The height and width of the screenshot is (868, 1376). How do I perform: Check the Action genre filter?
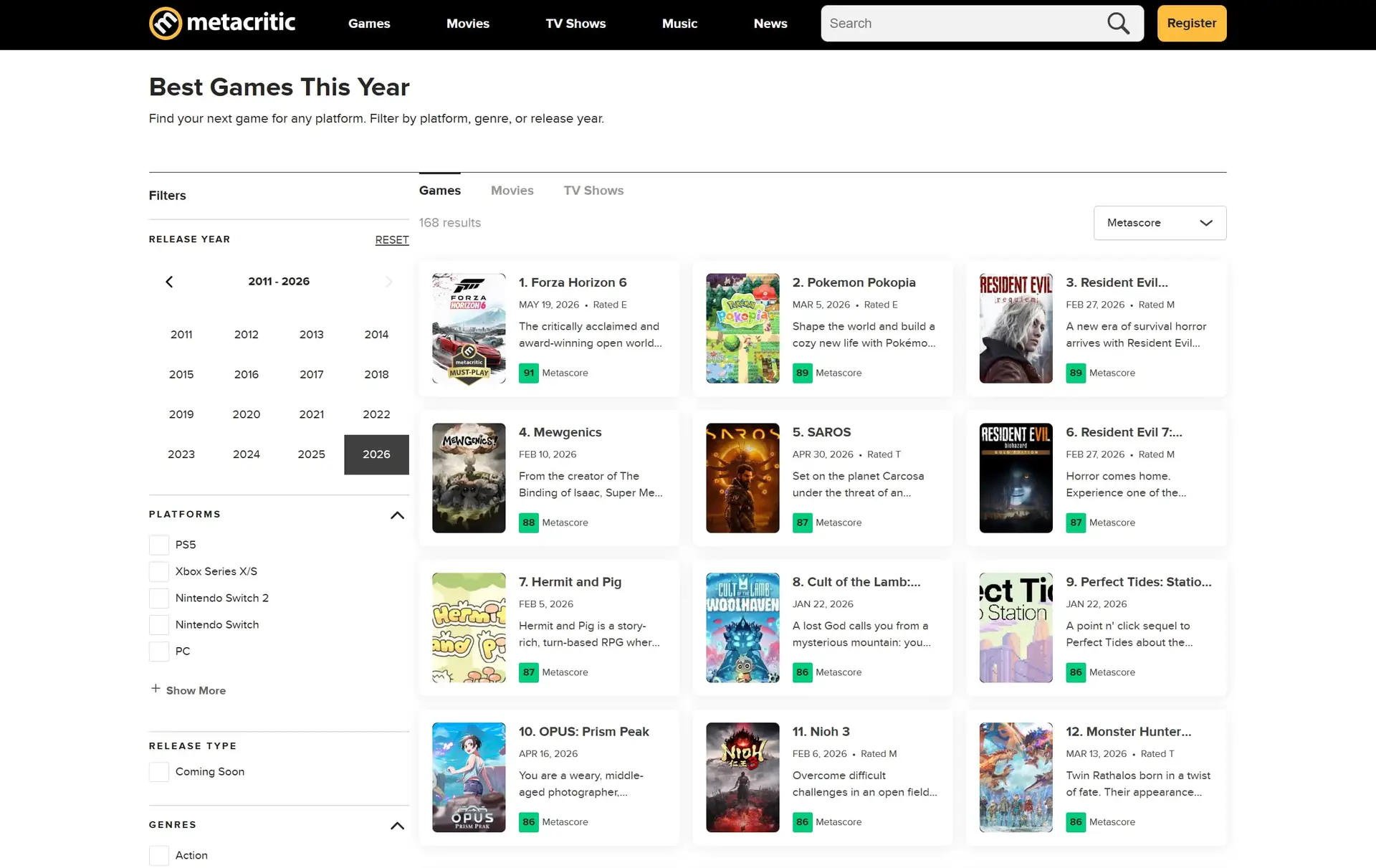[159, 855]
